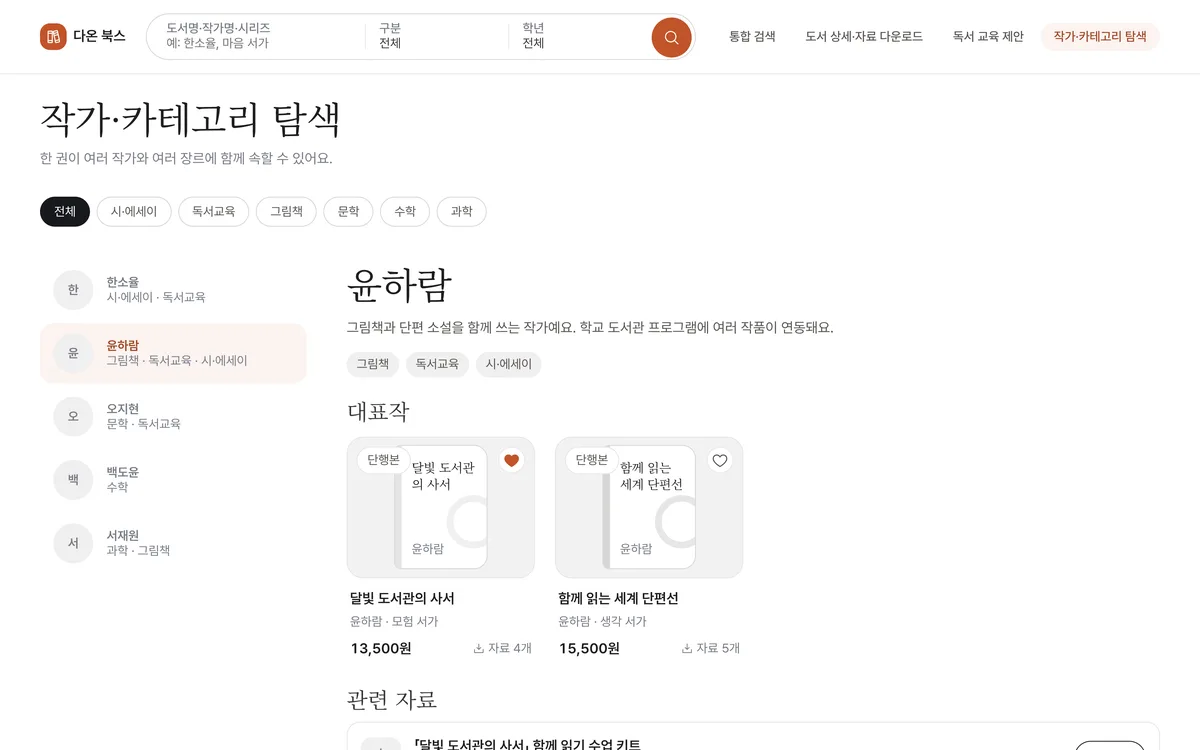Click the 다온 북스 logo icon

[53, 37]
